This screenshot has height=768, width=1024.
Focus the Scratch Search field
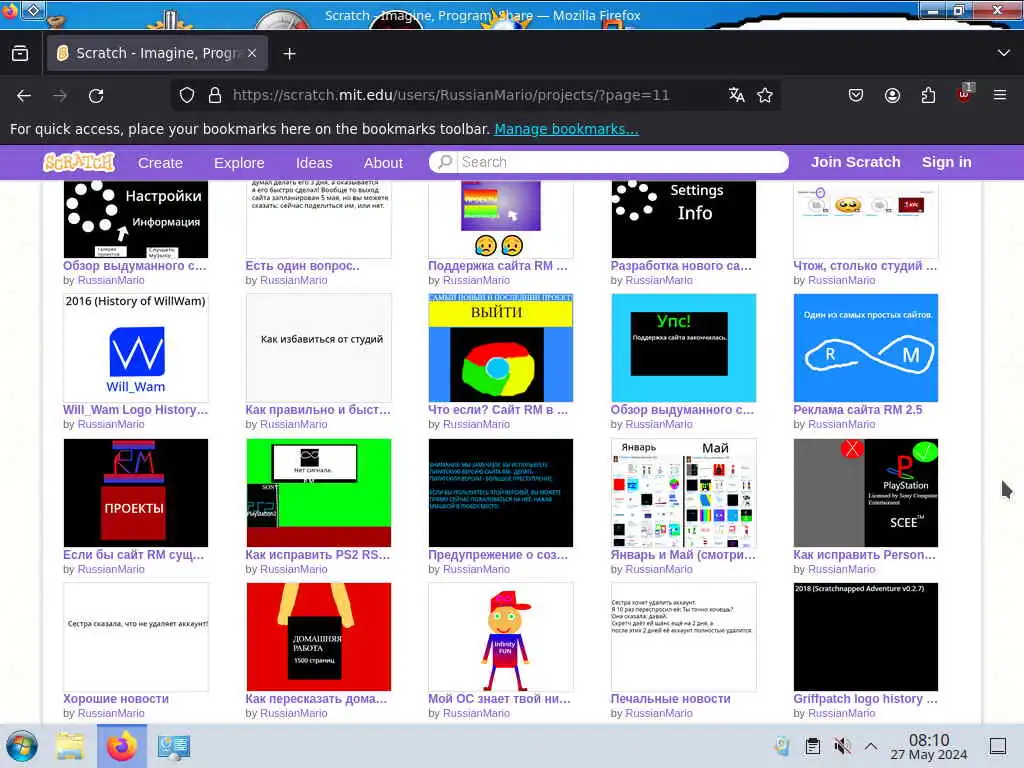click(609, 162)
